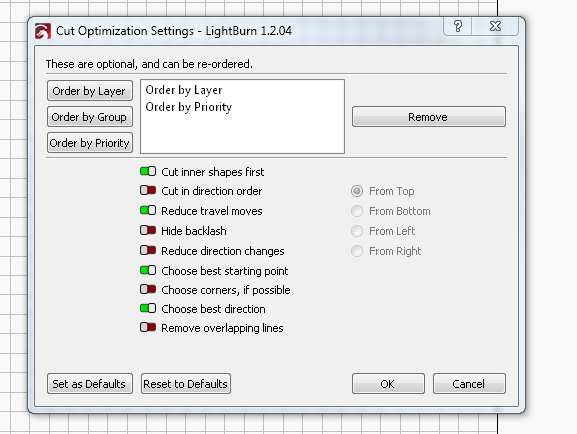Select the From Top radio button
The image size is (577, 434).
click(x=357, y=191)
